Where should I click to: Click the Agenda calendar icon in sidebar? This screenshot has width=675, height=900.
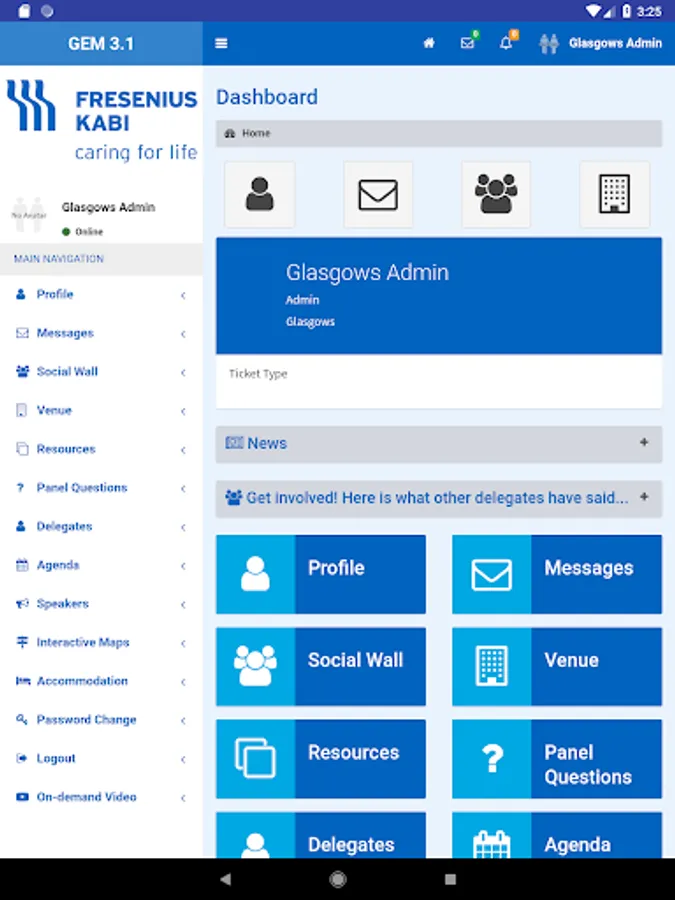click(22, 565)
